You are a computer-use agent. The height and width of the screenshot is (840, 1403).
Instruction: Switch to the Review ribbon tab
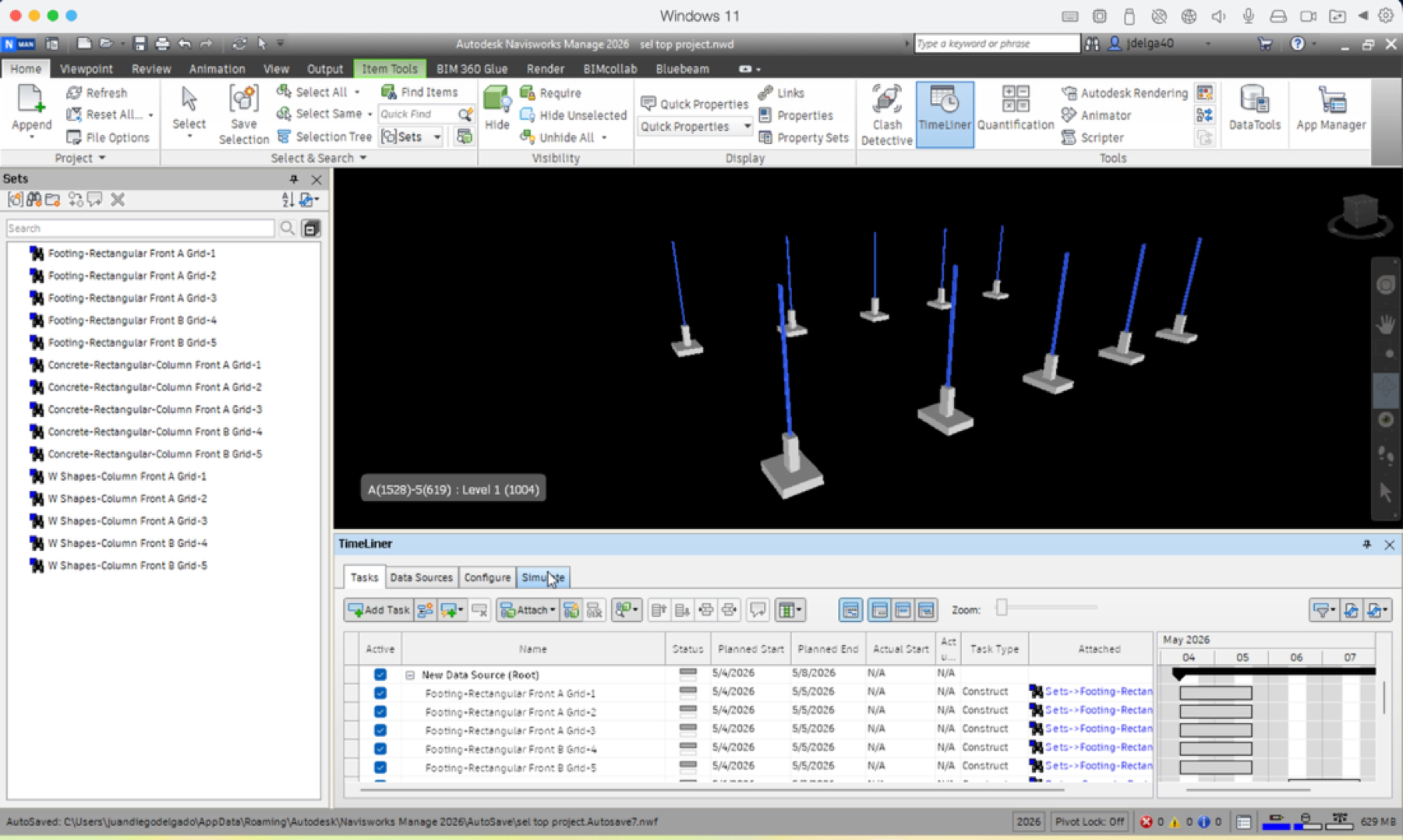pos(151,69)
